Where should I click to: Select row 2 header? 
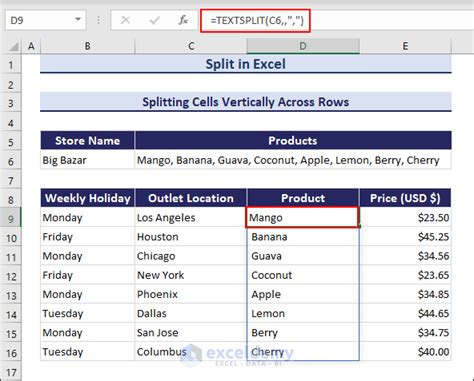pos(11,84)
